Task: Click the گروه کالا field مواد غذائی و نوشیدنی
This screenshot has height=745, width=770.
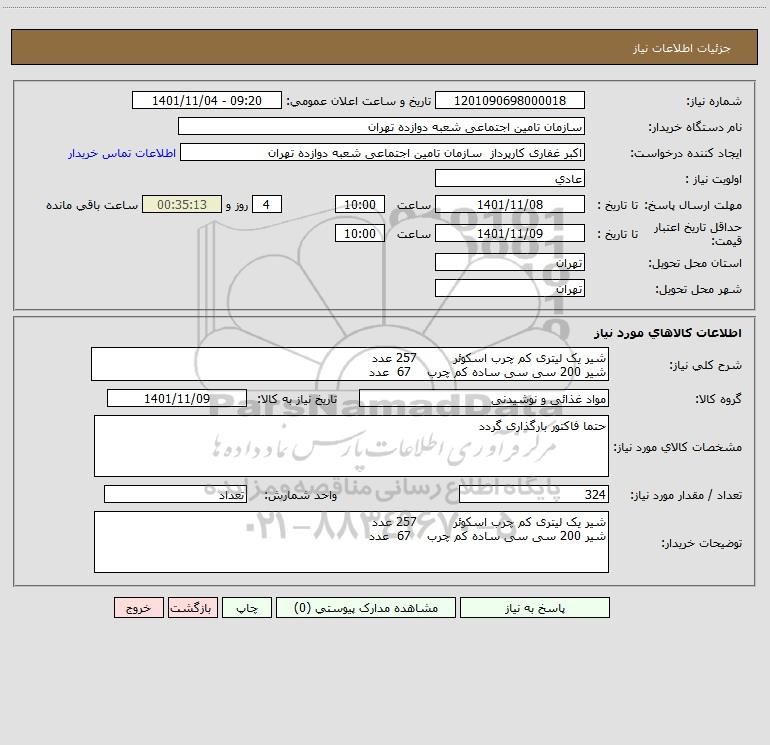Action: pos(484,398)
